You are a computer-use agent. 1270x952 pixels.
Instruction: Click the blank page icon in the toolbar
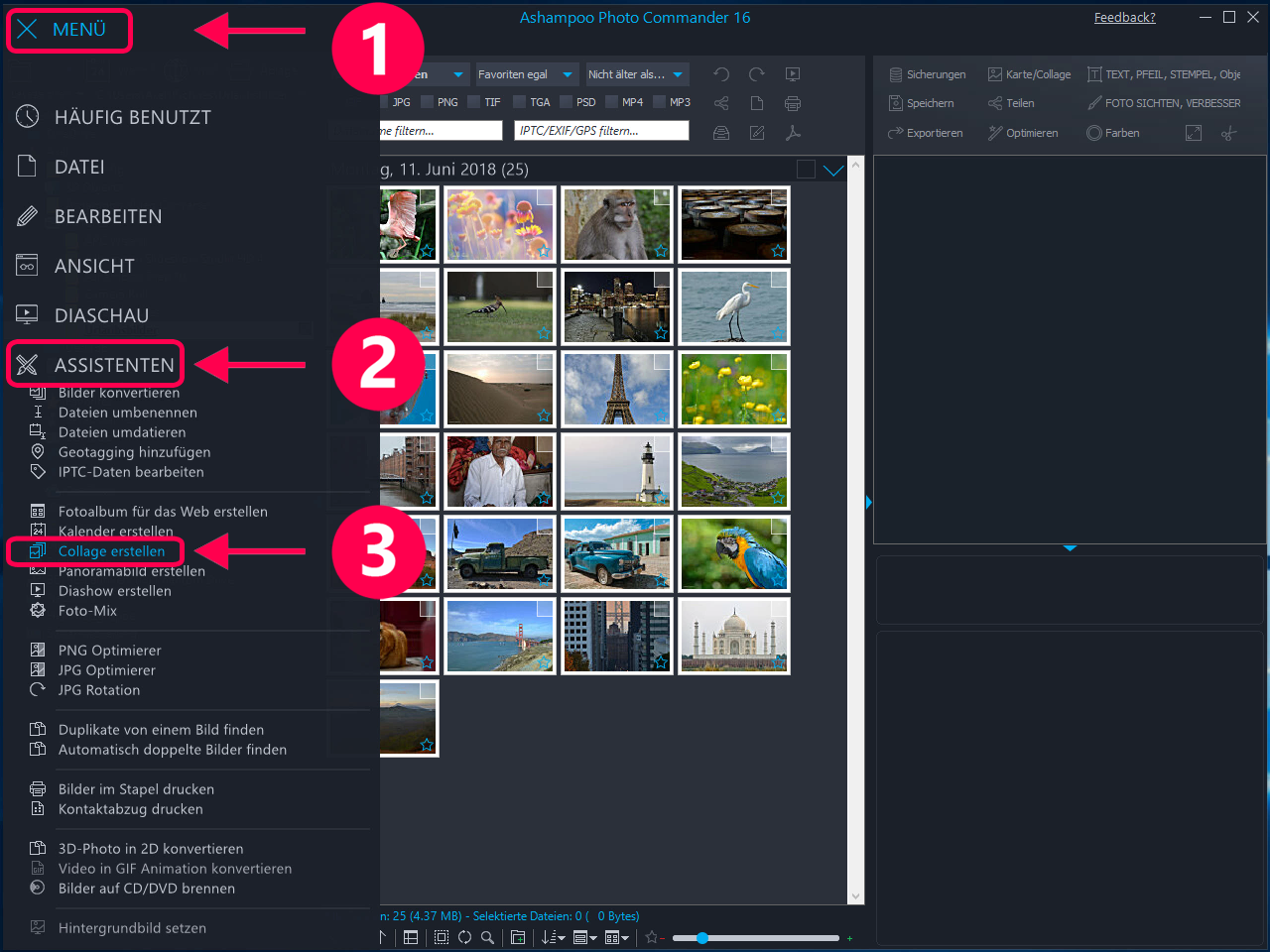pyautogui.click(x=757, y=103)
